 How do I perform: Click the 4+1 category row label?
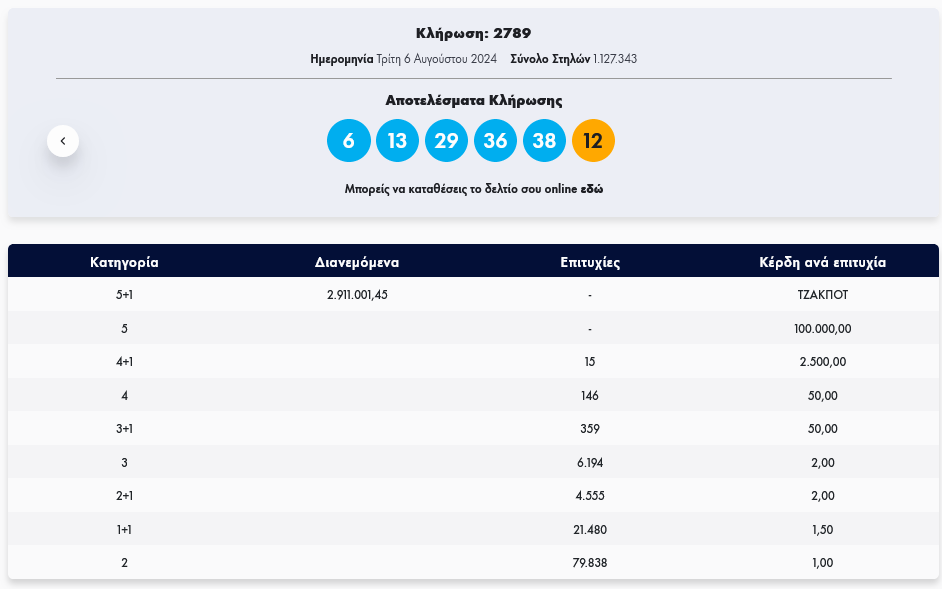click(124, 362)
